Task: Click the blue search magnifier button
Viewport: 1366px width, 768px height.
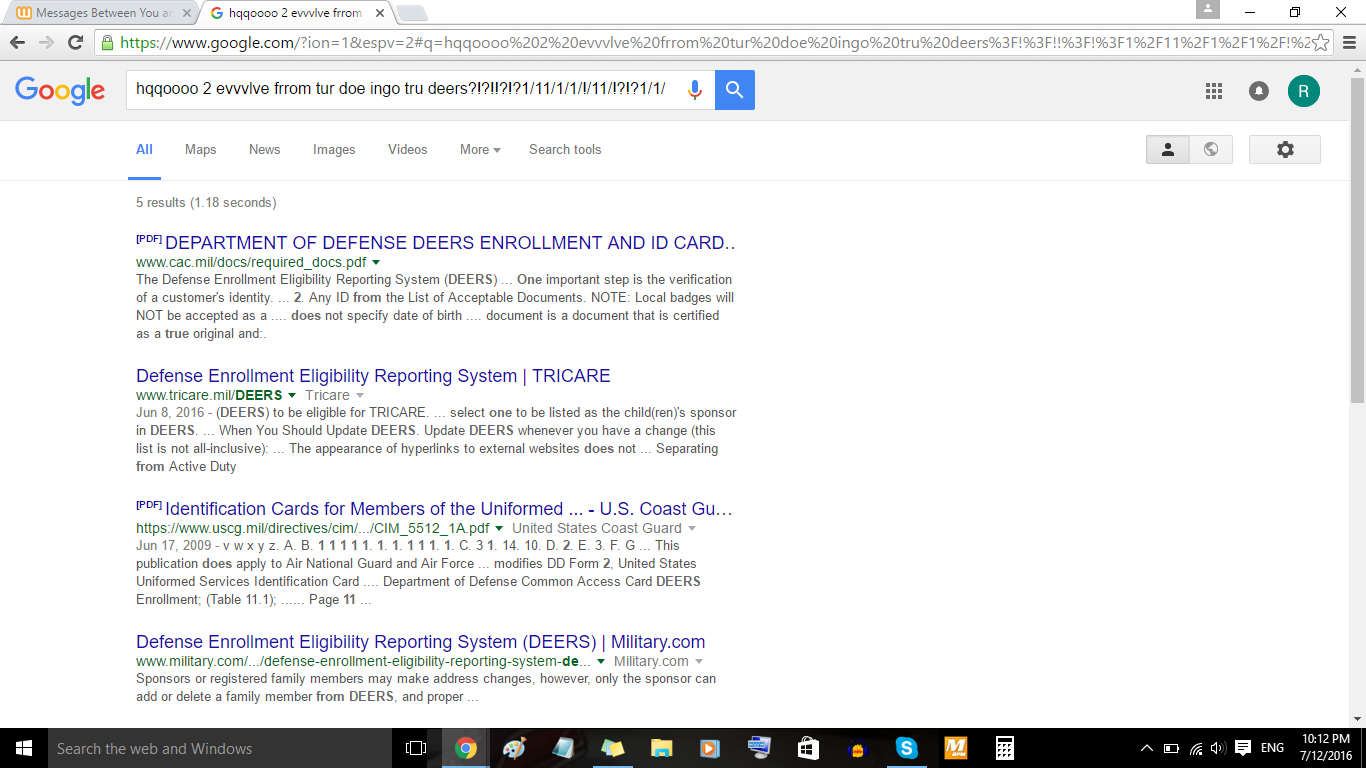Action: point(735,90)
